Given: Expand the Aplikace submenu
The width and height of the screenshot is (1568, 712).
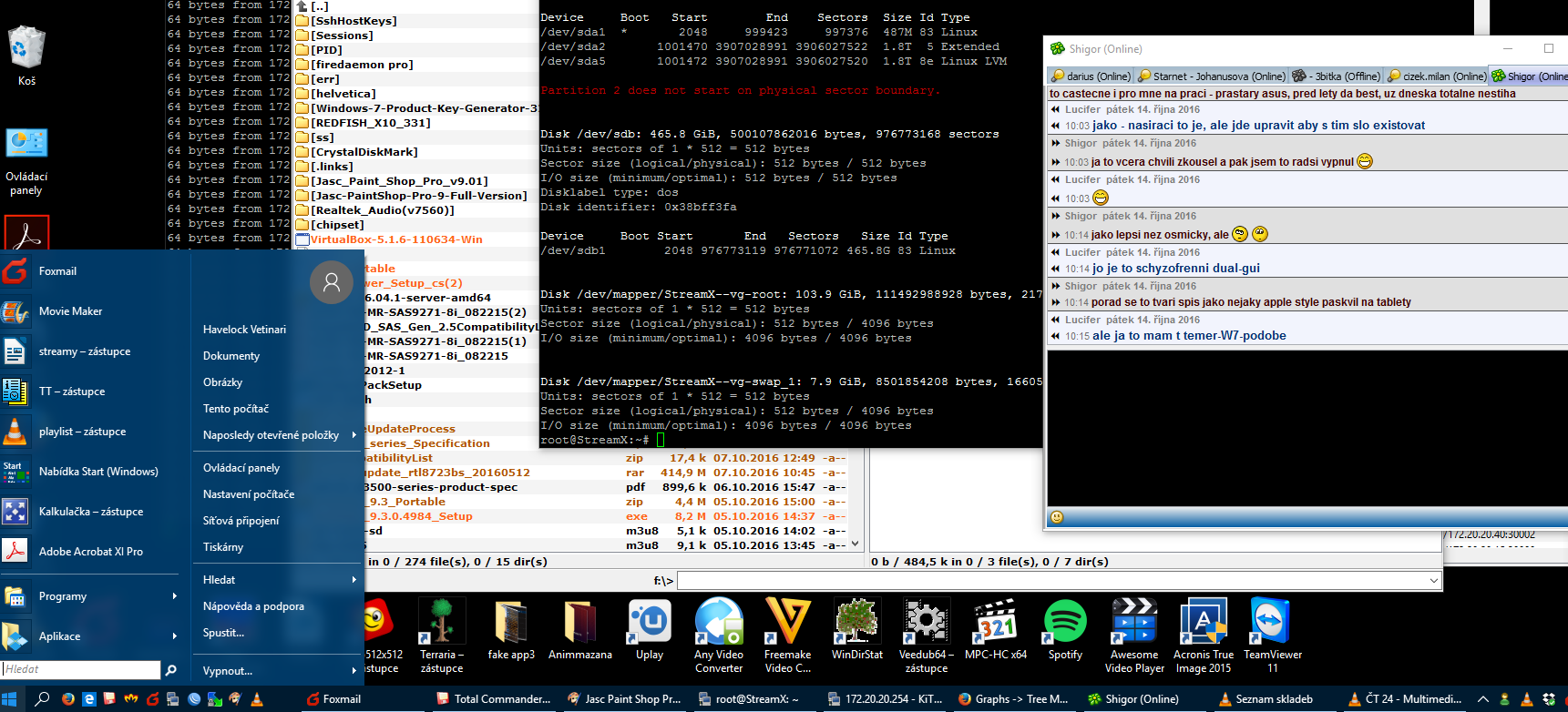Looking at the screenshot, I should pos(174,636).
